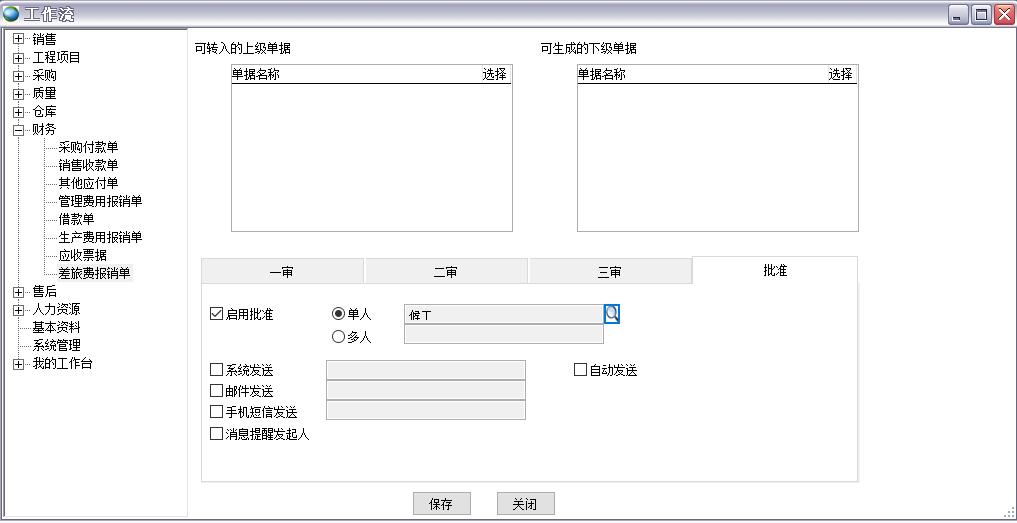The width and height of the screenshot is (1017, 523).
Task: Click the 保存 button
Action: 441,504
